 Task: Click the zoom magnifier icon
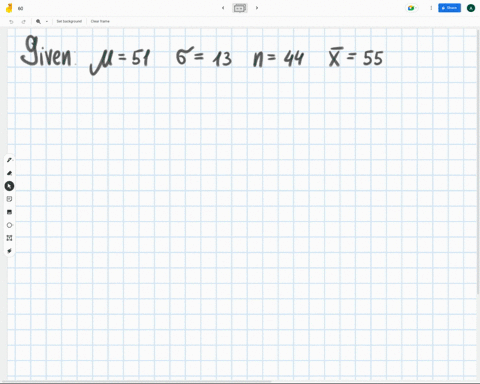click(x=38, y=22)
